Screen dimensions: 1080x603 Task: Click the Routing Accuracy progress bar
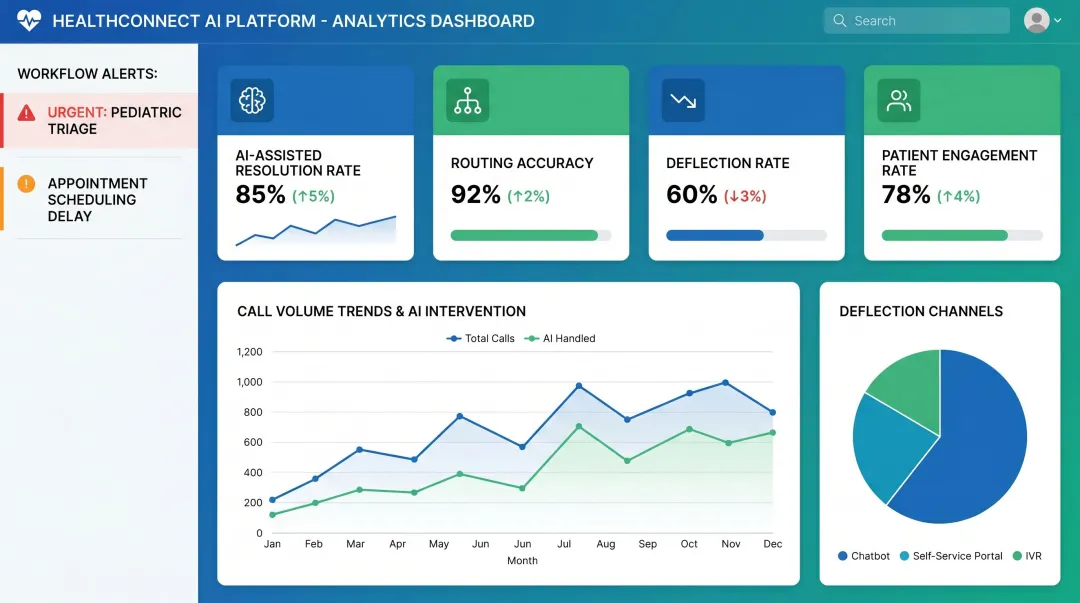coord(530,235)
